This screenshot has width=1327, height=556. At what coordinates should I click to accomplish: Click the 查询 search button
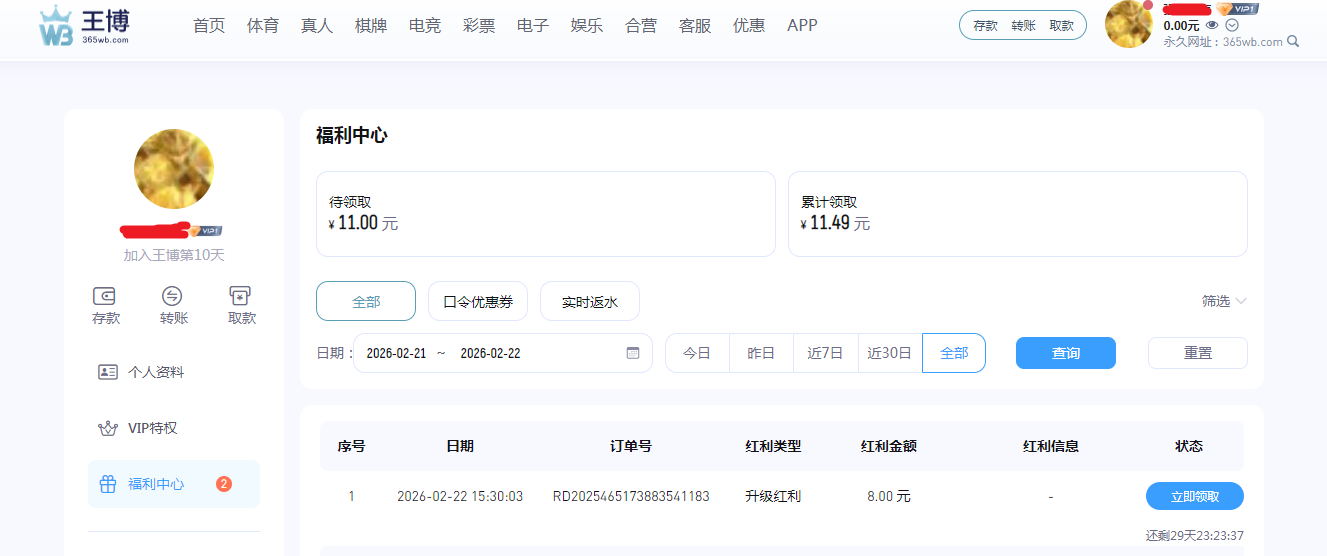click(1065, 353)
